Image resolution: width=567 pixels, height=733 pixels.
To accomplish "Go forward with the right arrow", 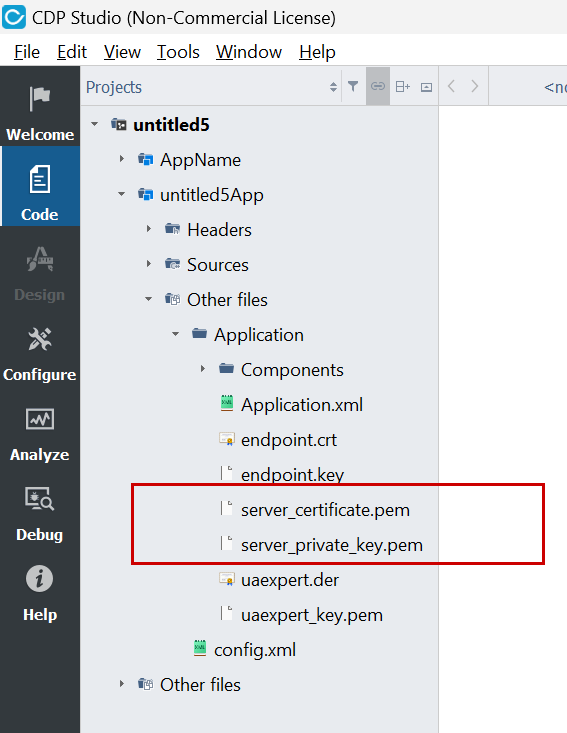I will click(x=475, y=86).
